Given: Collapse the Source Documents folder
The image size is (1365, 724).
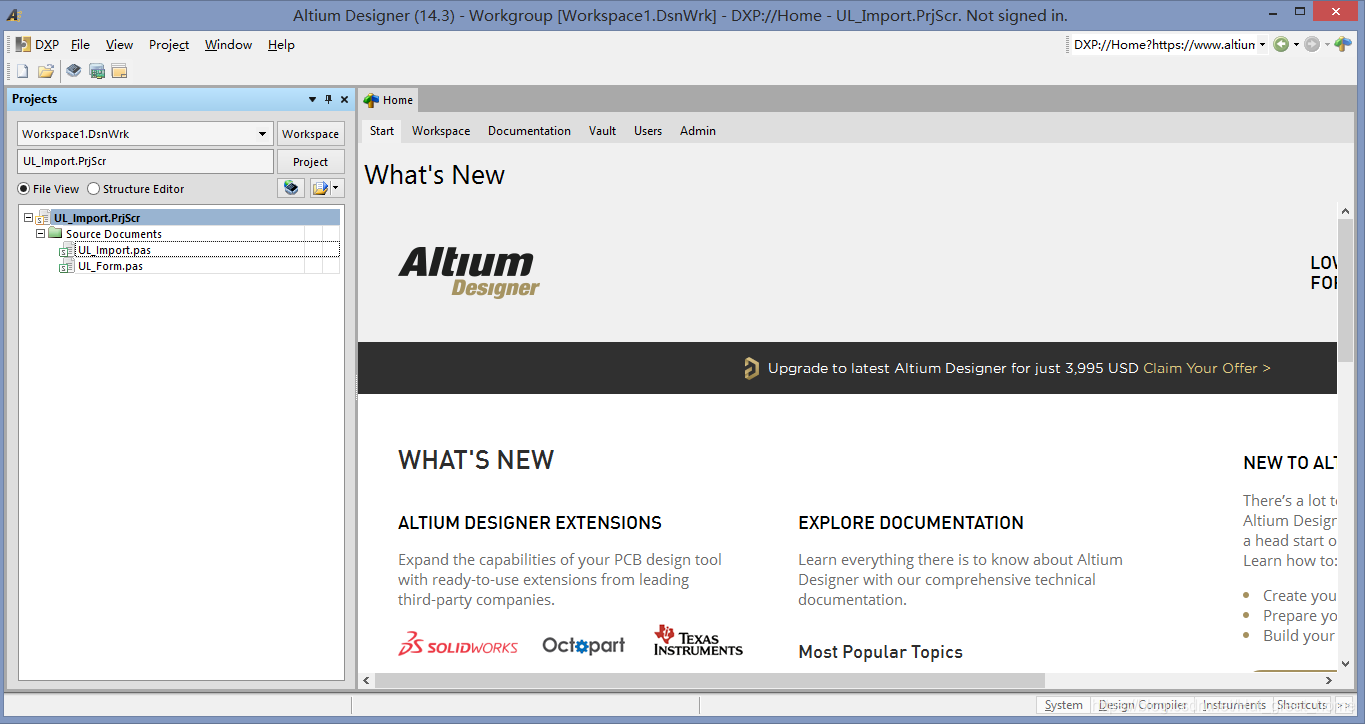Looking at the screenshot, I should click(x=40, y=233).
